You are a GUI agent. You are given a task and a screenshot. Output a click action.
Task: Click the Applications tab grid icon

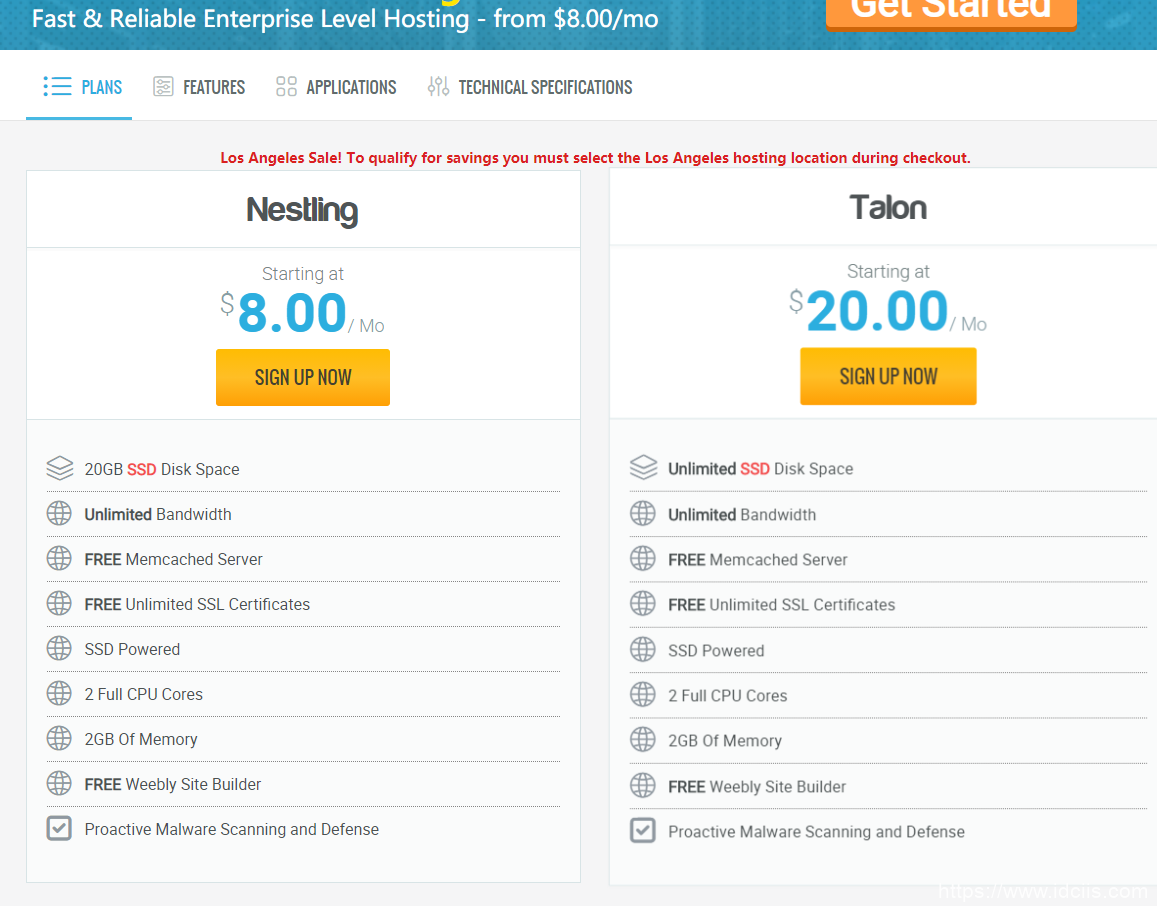[x=286, y=87]
